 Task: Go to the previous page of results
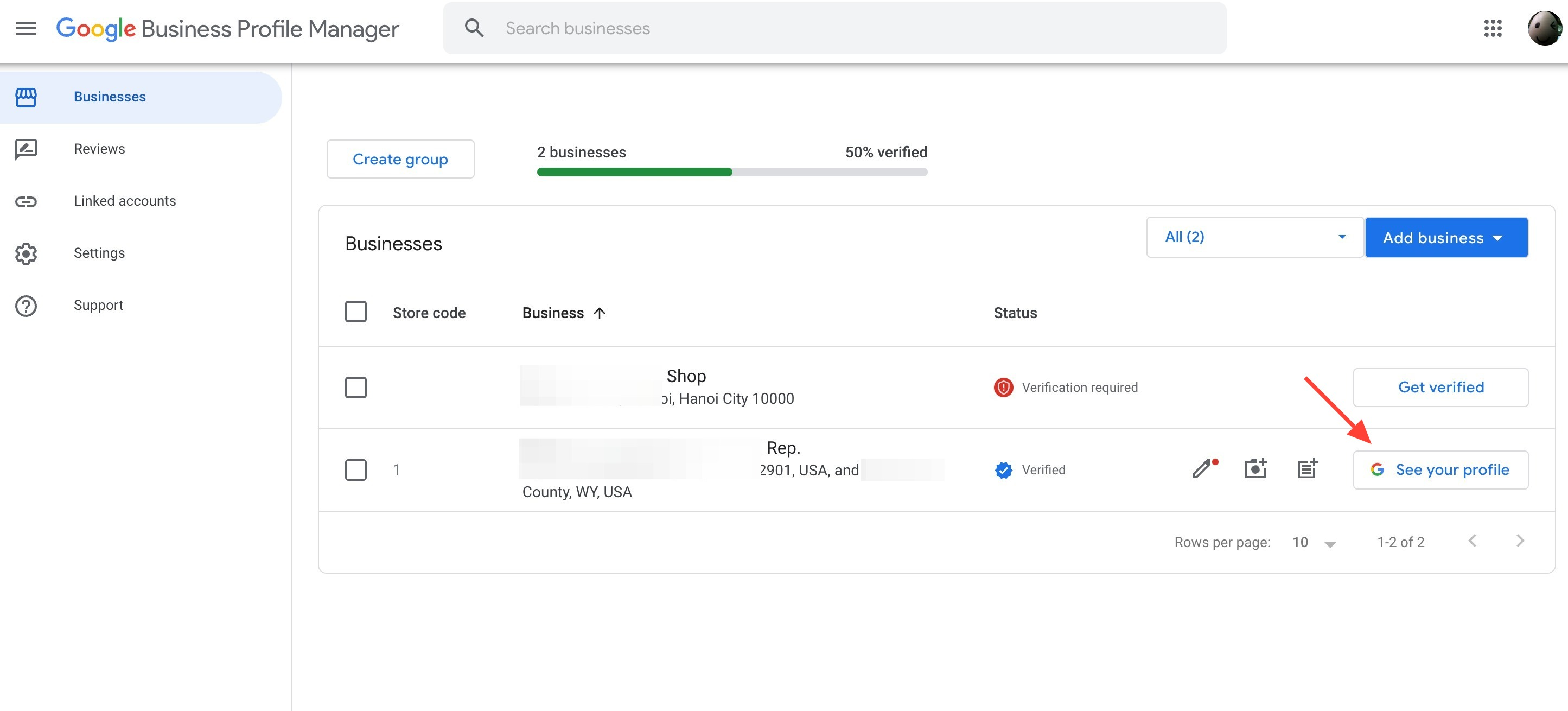1472,541
